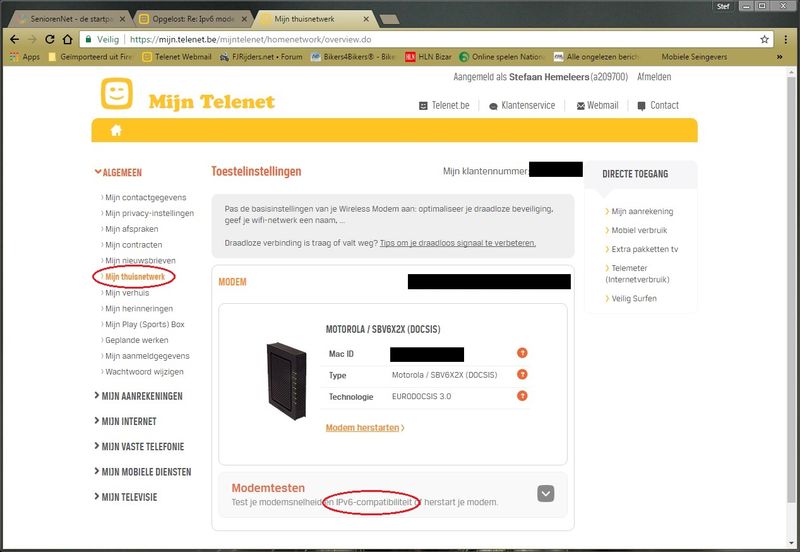Close the Mijn thuisnetwerk tab
The image size is (800, 552).
(366, 19)
